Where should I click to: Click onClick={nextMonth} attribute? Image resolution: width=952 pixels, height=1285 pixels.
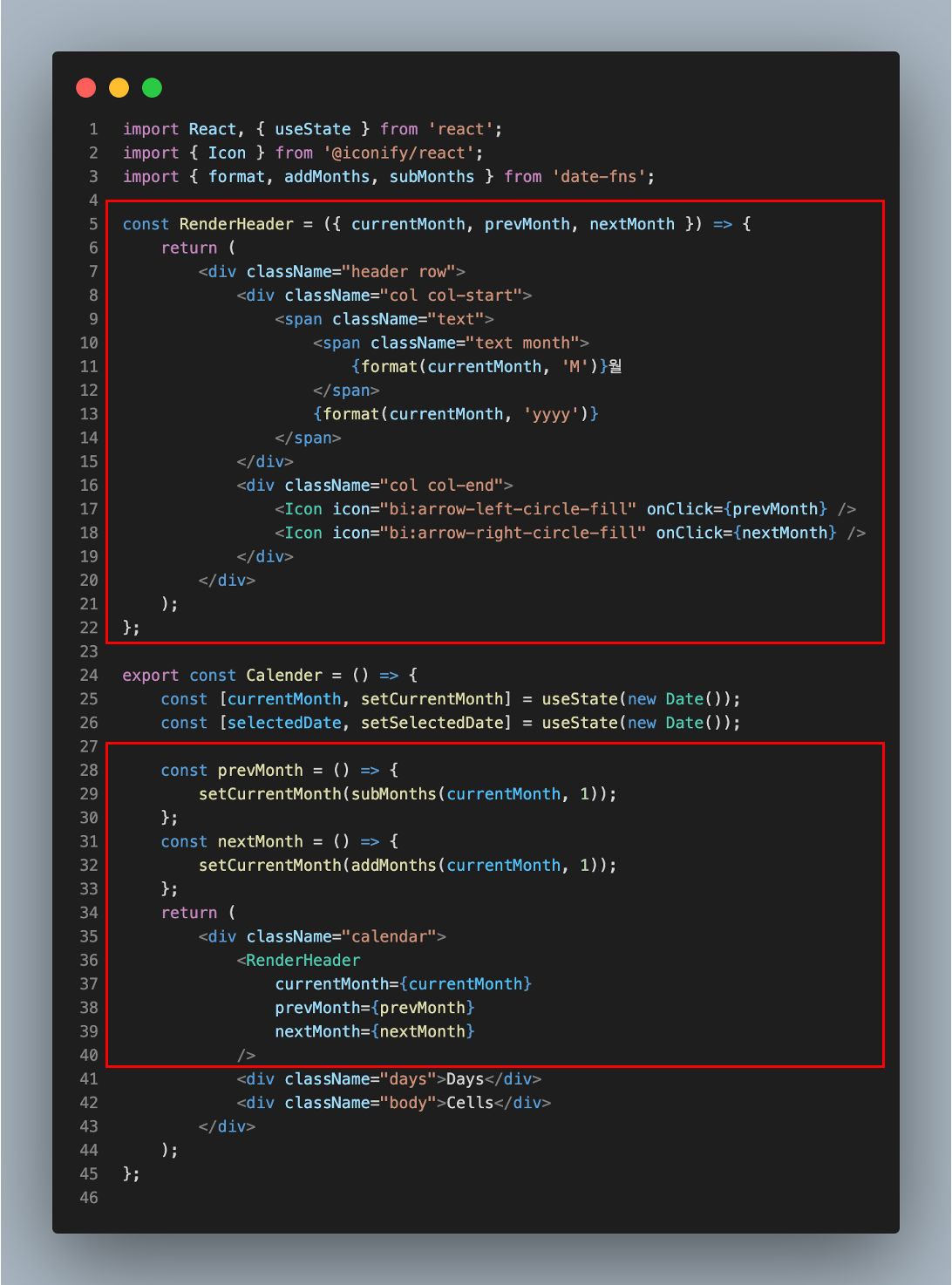746,533
